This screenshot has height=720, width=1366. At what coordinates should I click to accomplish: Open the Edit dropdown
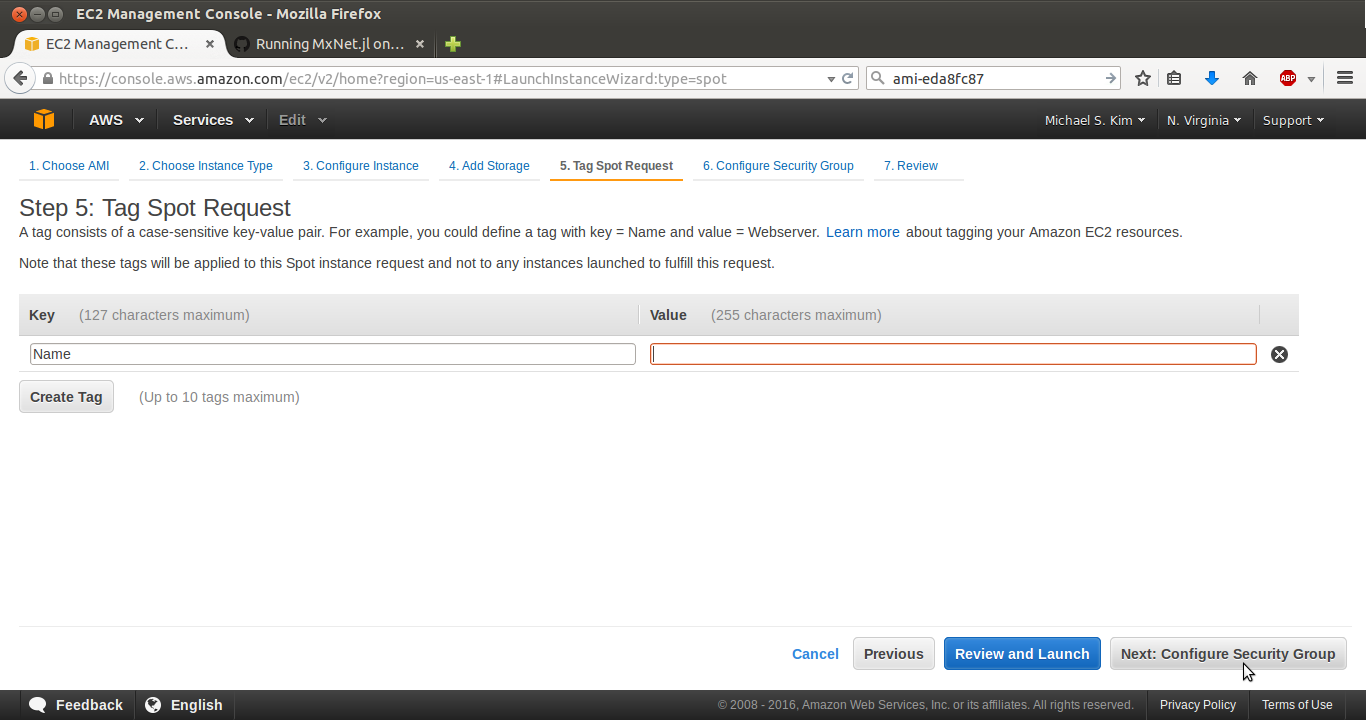click(302, 120)
